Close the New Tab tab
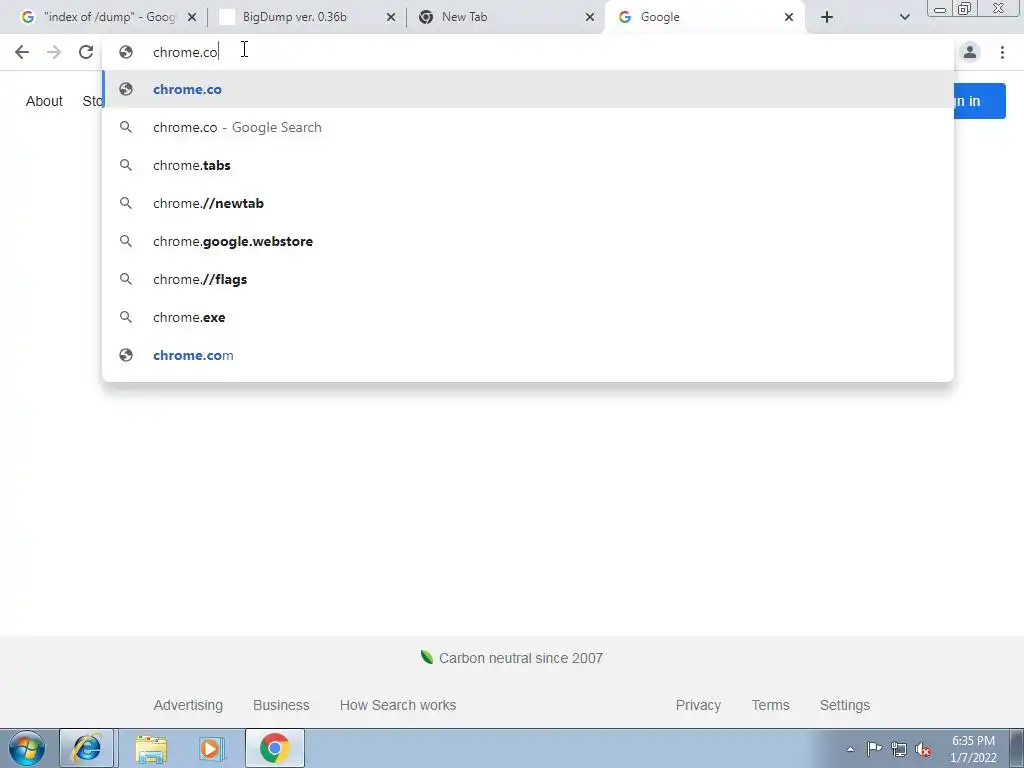Viewport: 1024px width, 768px height. pyautogui.click(x=590, y=17)
